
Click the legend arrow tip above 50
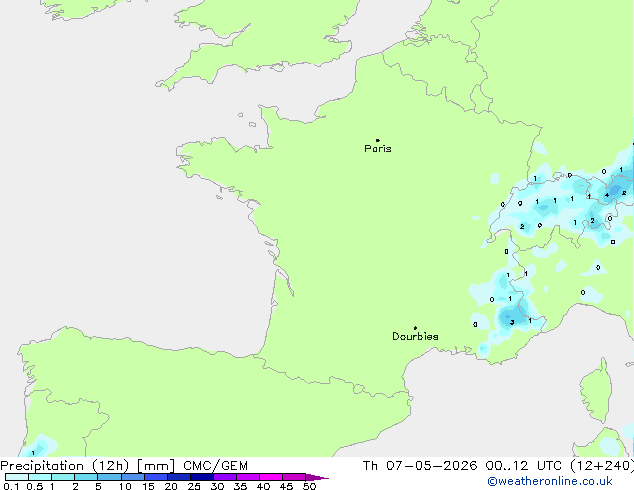[x=317, y=477]
